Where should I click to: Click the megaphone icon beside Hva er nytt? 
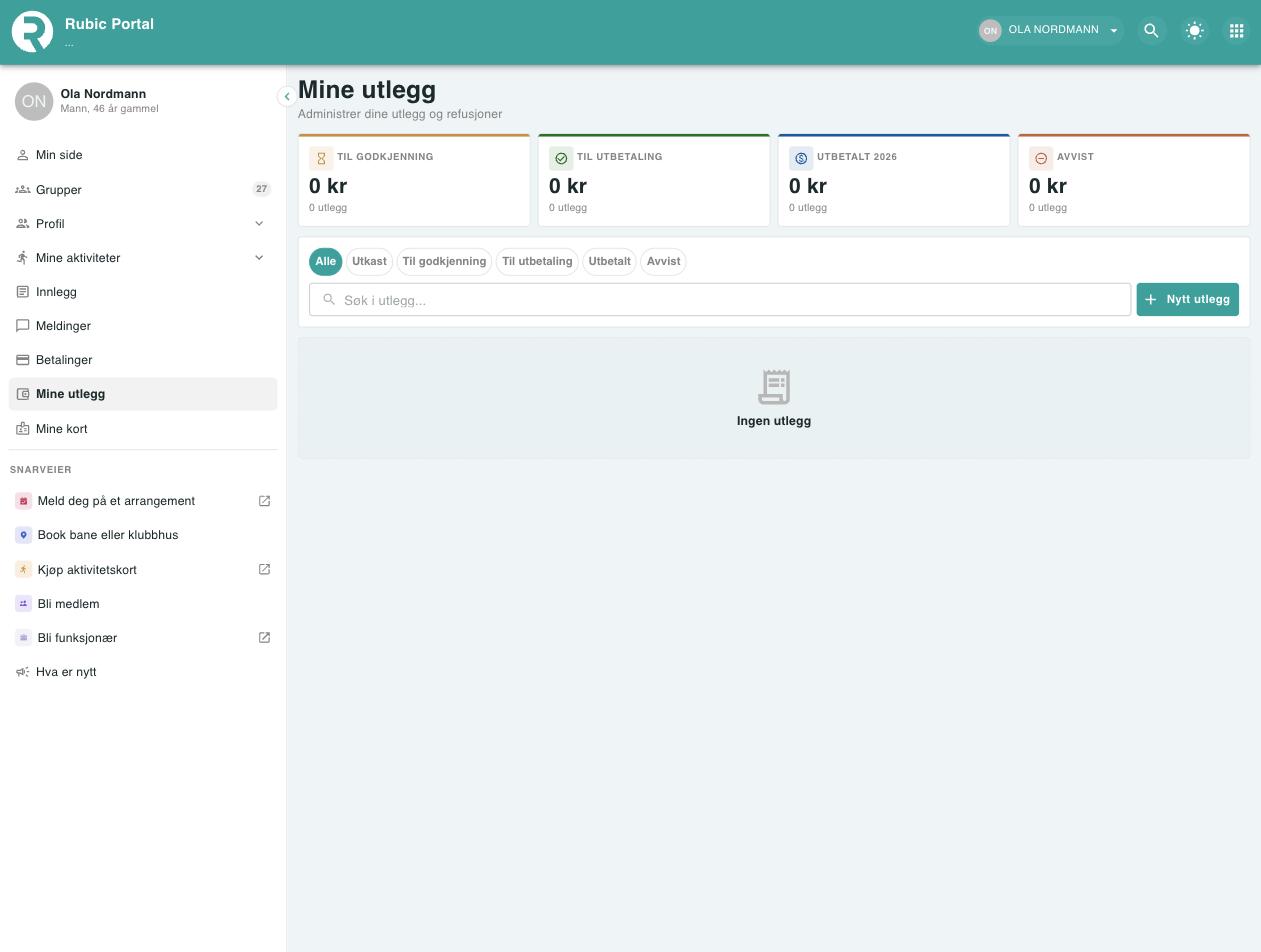(23, 672)
